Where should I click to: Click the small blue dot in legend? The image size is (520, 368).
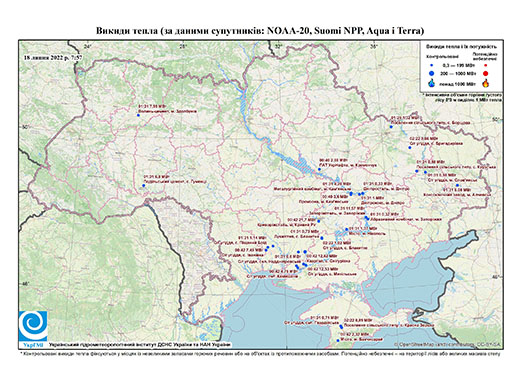pyautogui.click(x=432, y=65)
